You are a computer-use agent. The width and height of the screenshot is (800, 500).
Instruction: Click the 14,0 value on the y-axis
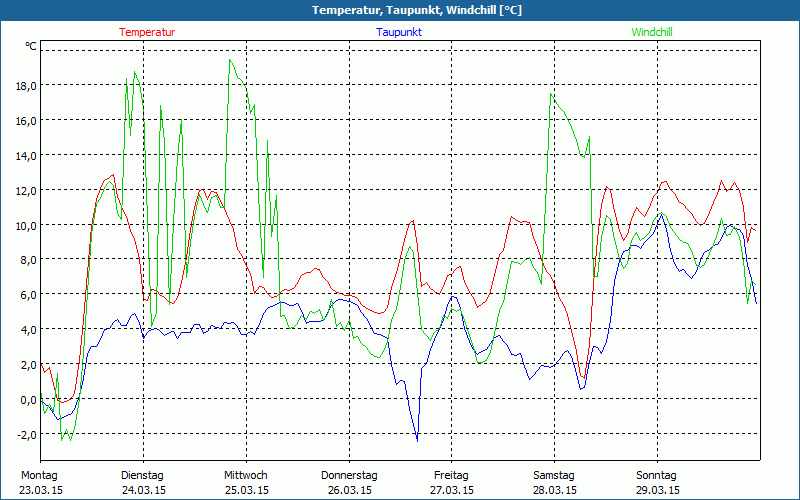click(x=27, y=155)
